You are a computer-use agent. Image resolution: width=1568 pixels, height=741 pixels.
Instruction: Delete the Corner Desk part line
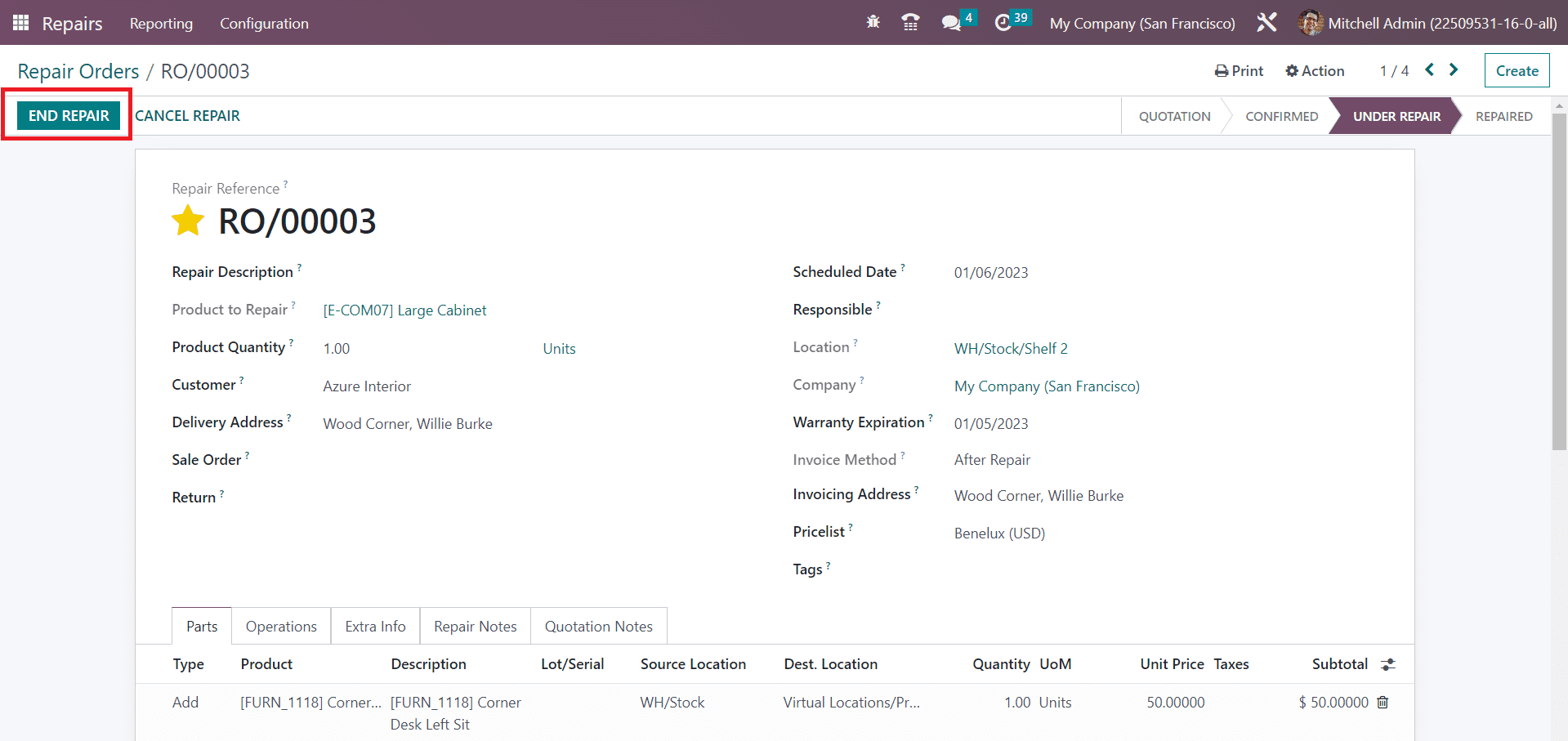click(1383, 703)
